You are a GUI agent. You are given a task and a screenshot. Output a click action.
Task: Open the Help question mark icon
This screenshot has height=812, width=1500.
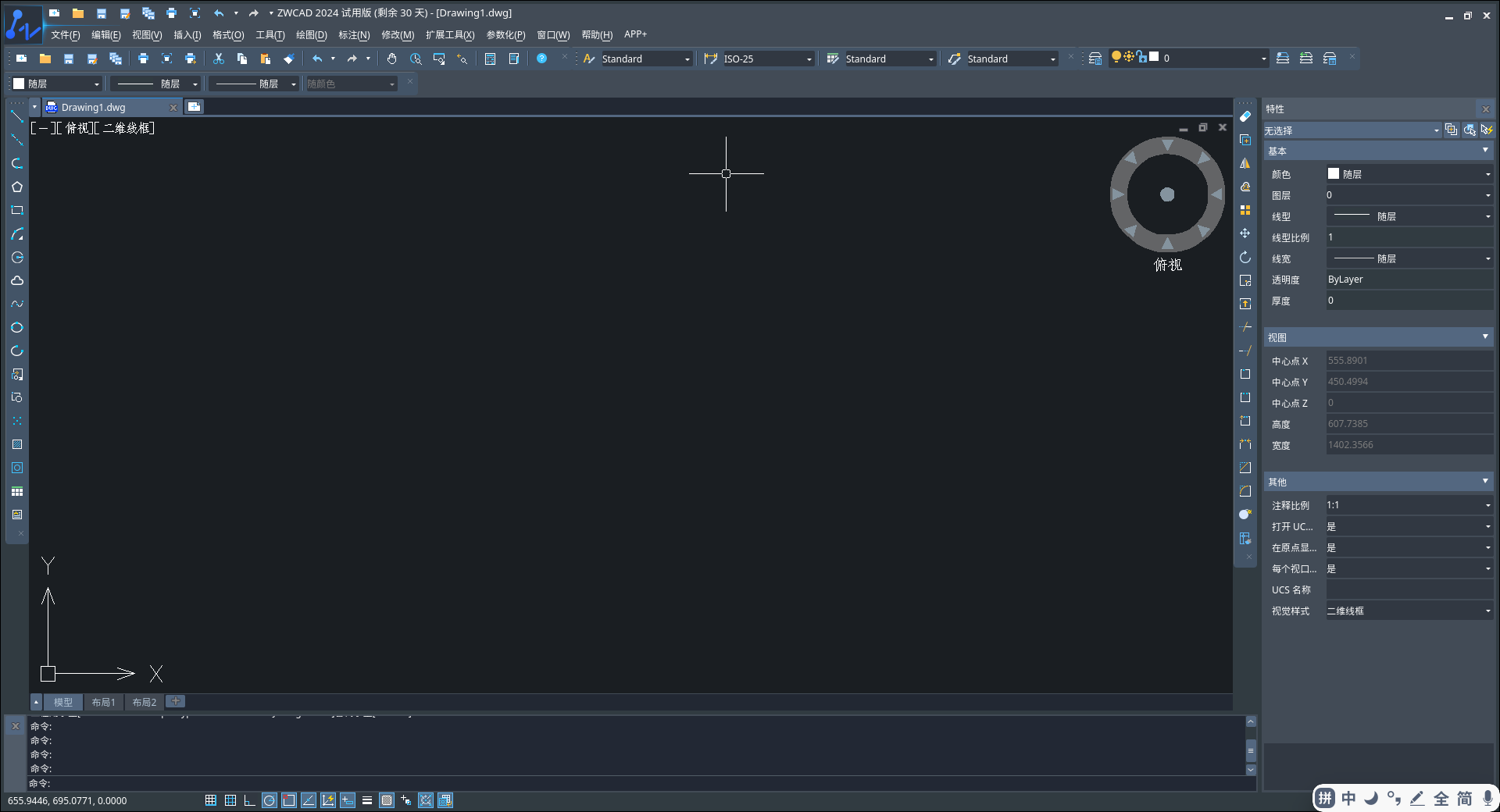click(541, 59)
